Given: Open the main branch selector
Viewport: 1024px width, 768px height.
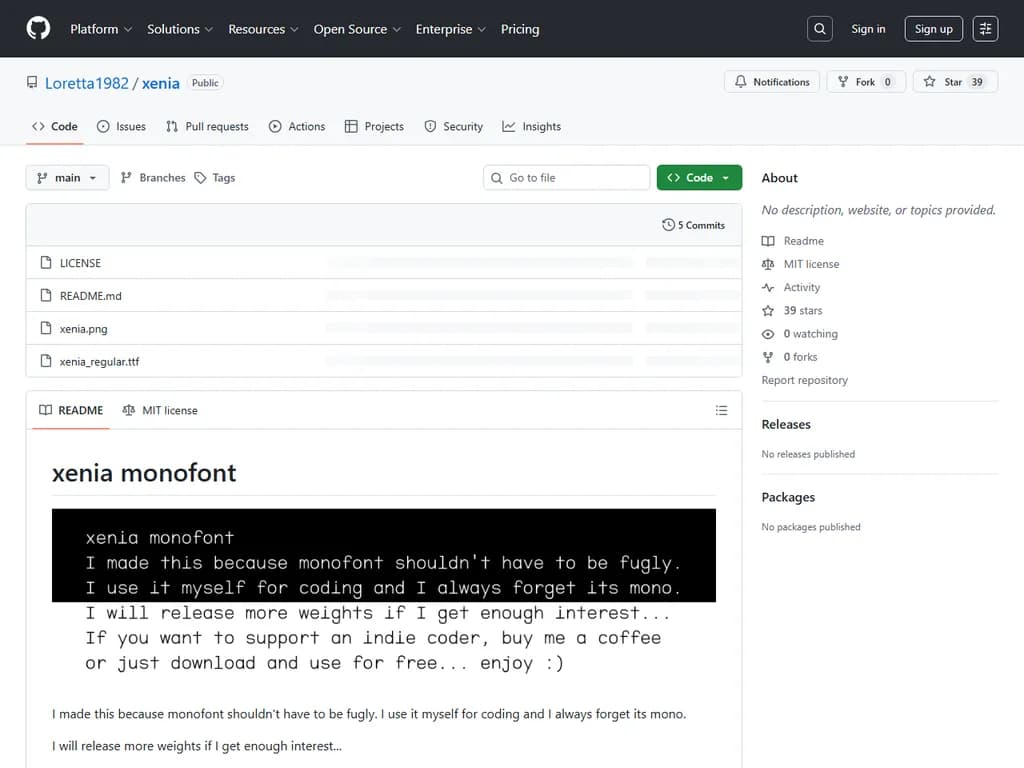Looking at the screenshot, I should (67, 177).
